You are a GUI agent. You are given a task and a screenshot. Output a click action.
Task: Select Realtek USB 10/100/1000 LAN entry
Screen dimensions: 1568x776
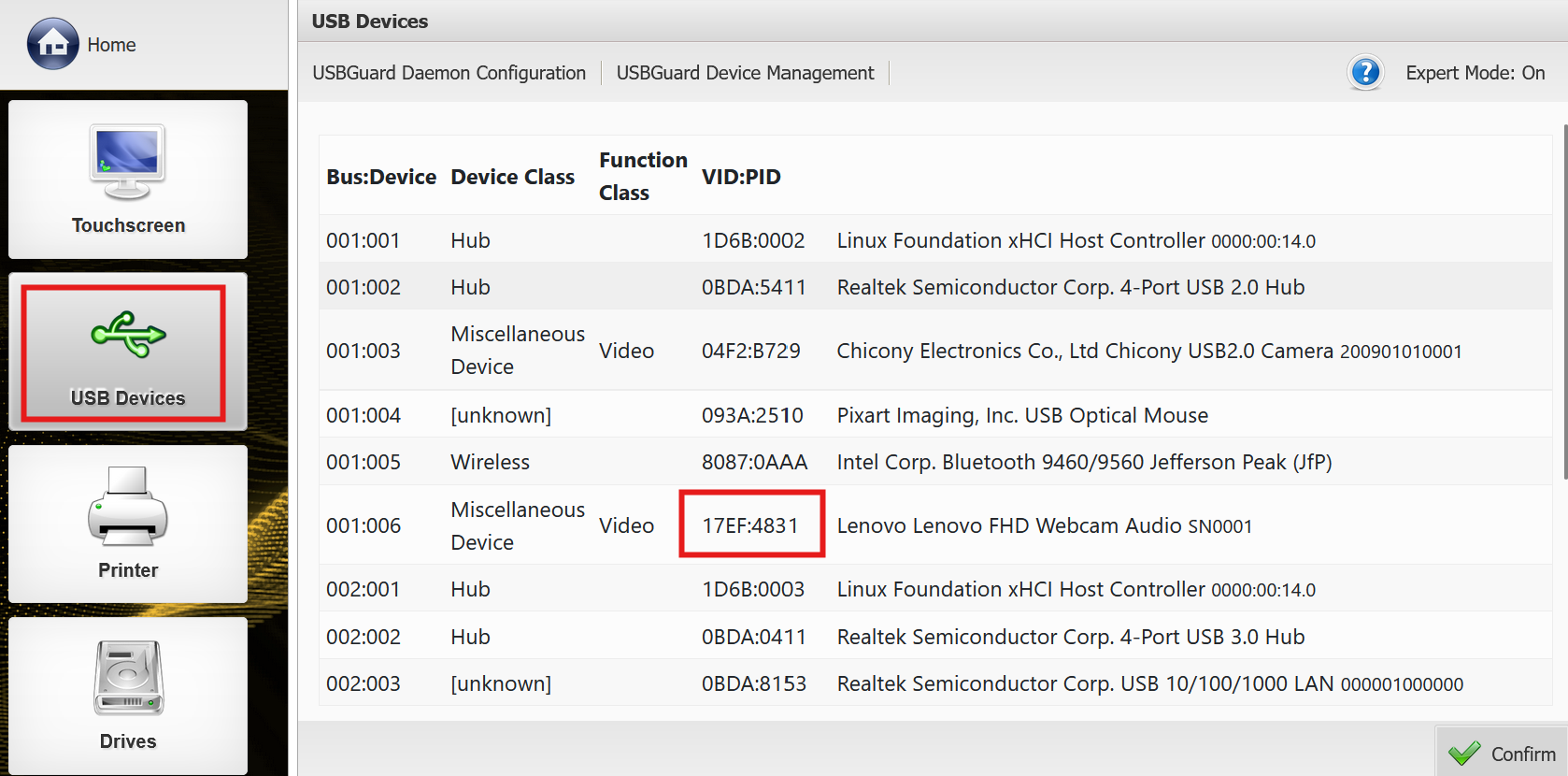coord(1149,683)
